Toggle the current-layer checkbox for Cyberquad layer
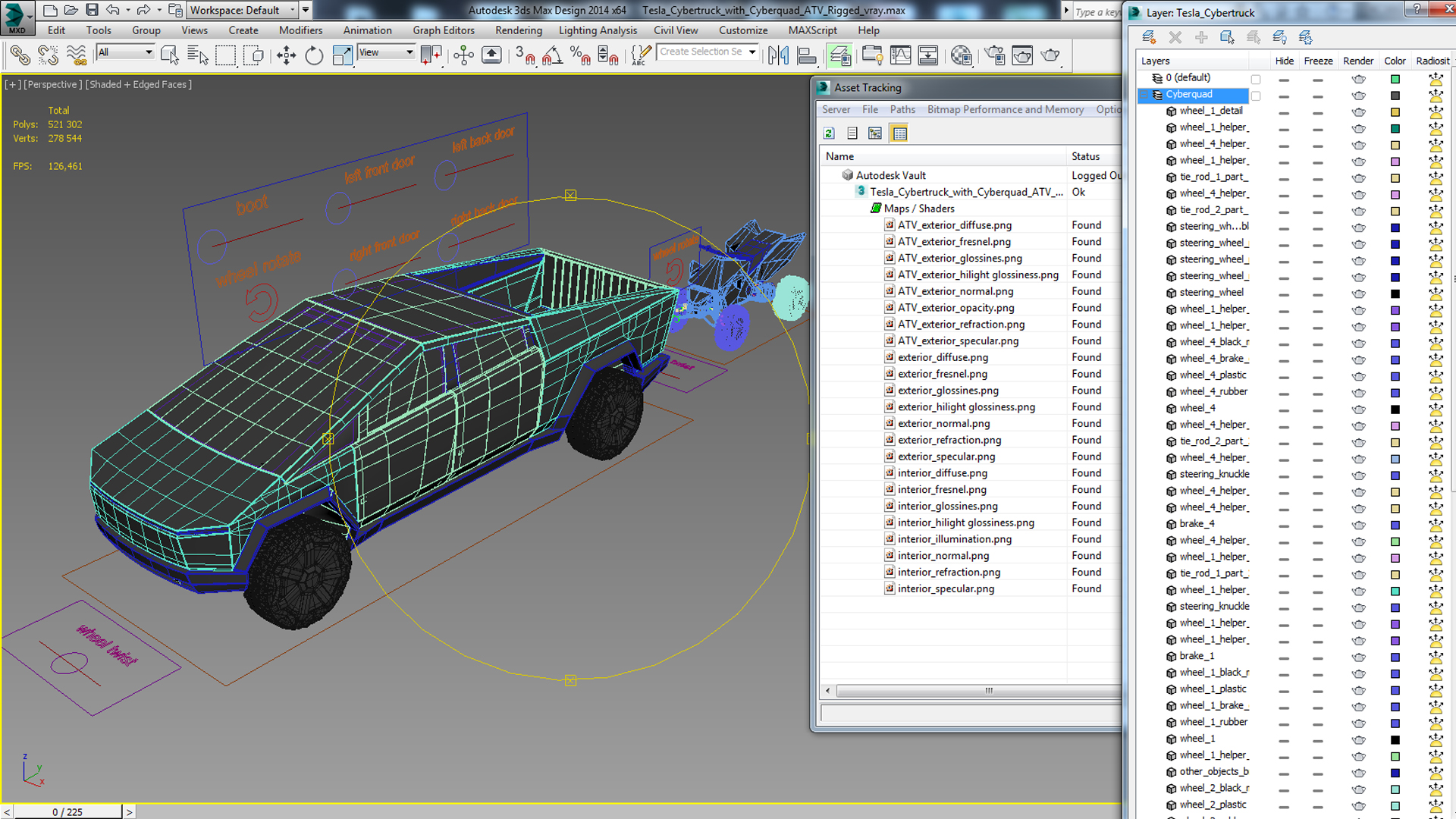 tap(1256, 96)
